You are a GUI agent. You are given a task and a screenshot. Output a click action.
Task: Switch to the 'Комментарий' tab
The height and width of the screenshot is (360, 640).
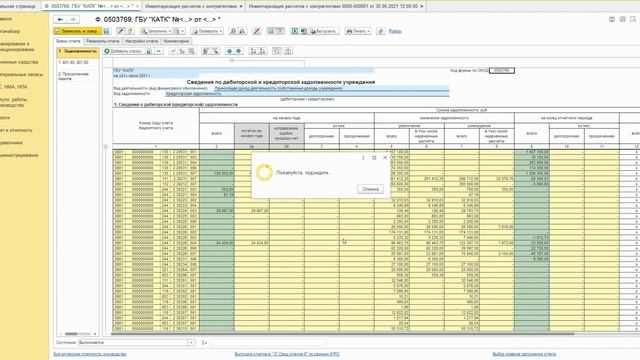click(x=176, y=41)
